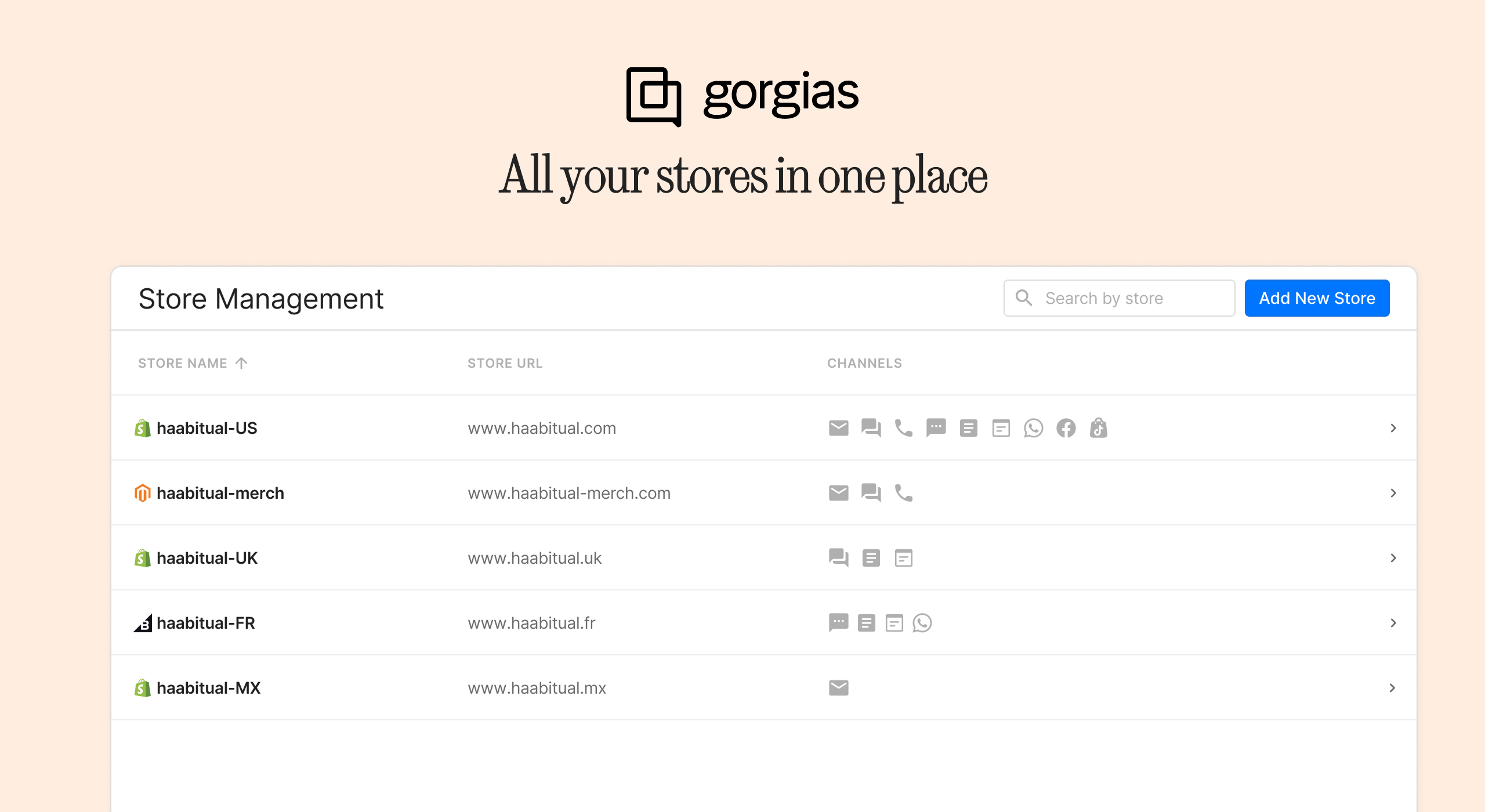
Task: Click the TikTok Shop icon for haabitual-US
Action: (x=1098, y=428)
